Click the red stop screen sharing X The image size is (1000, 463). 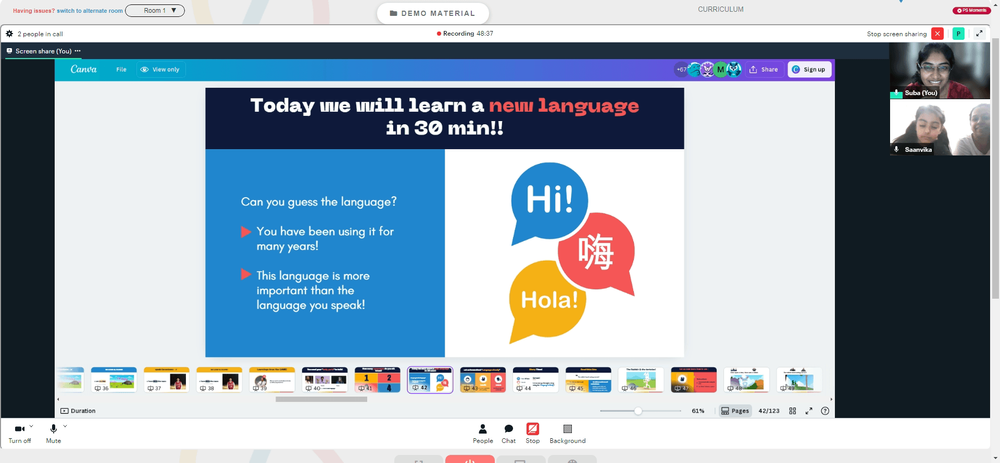[x=937, y=34]
